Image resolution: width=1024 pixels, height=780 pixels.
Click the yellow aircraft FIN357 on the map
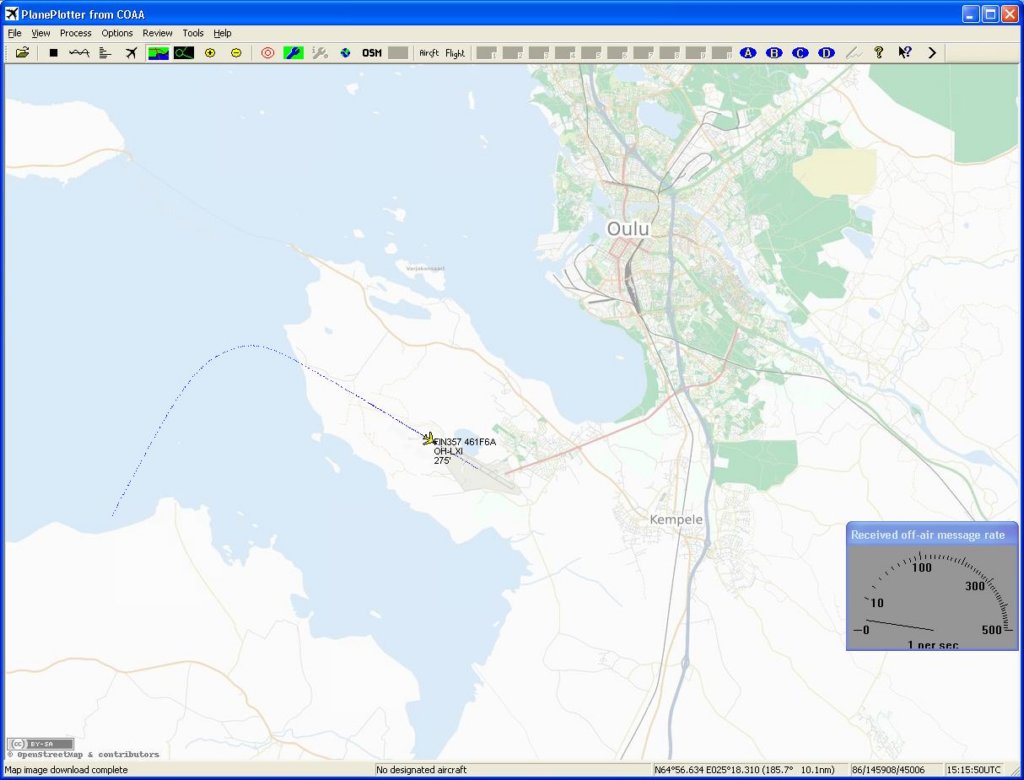click(x=429, y=438)
